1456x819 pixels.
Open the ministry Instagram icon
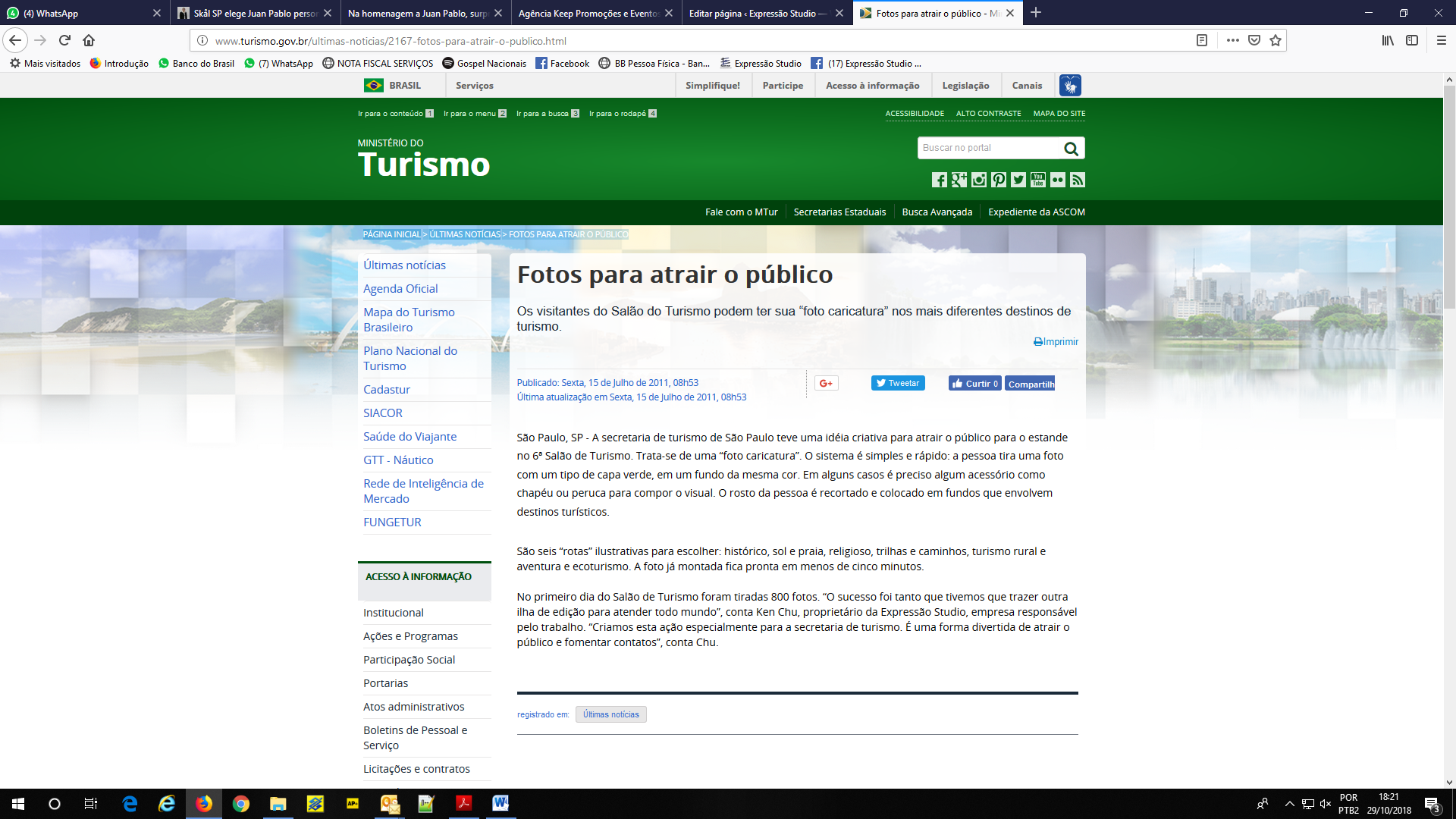[979, 180]
